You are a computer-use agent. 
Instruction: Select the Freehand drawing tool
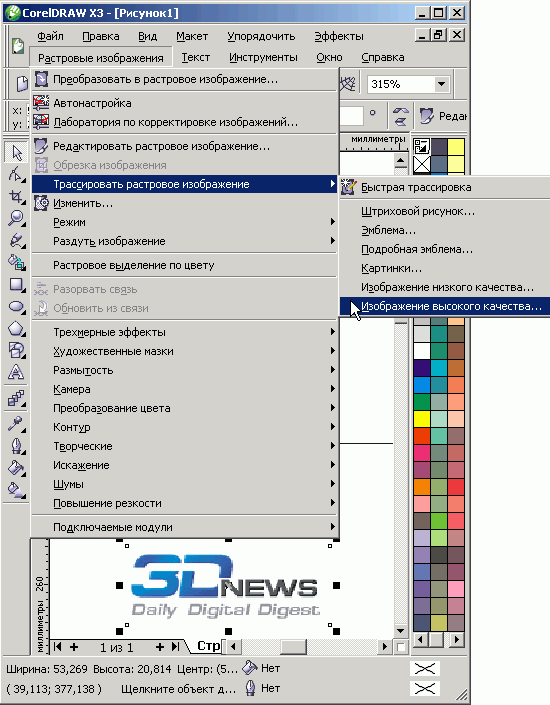(x=16, y=240)
